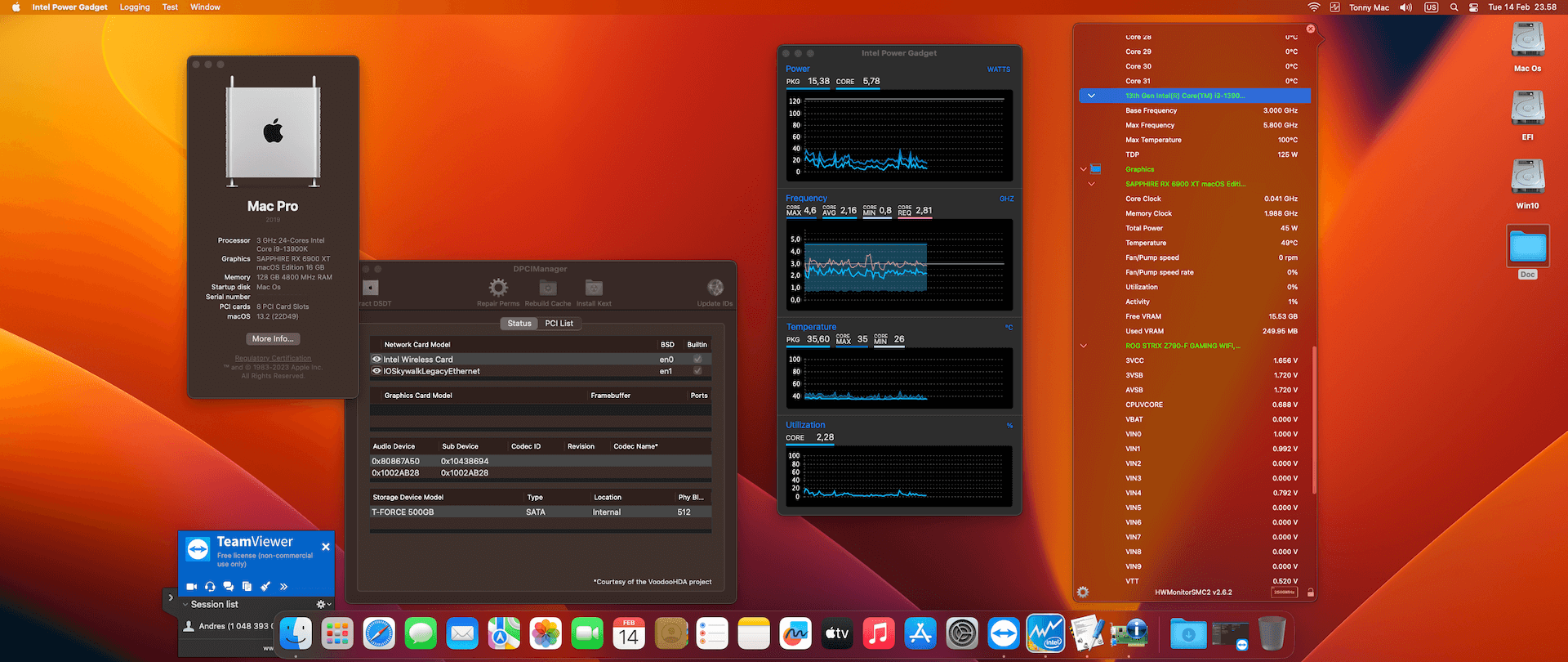The image size is (1568, 662).
Task: Switch to the PCI List tab
Action: tap(559, 324)
